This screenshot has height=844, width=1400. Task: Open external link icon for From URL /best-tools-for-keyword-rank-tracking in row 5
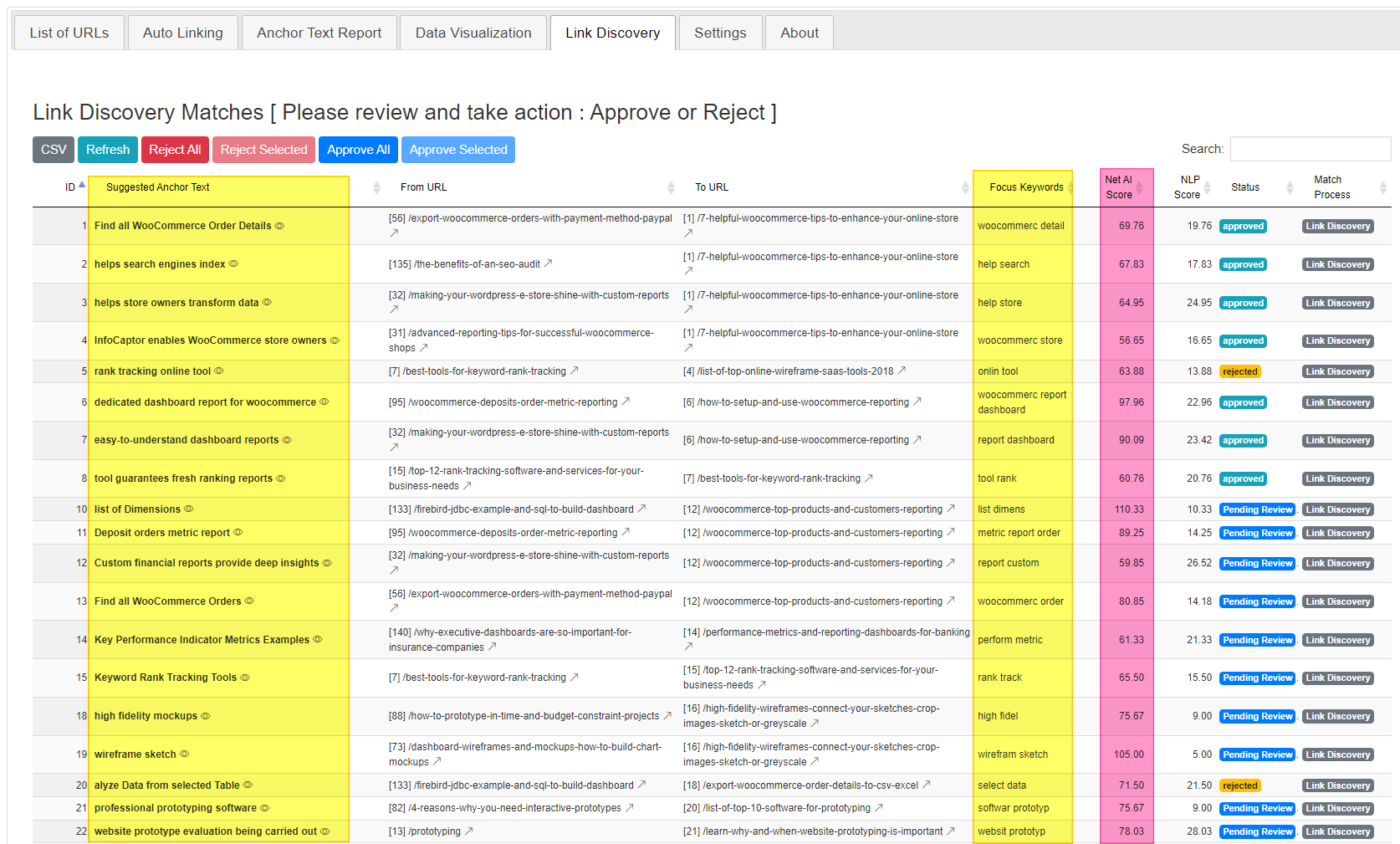[575, 371]
